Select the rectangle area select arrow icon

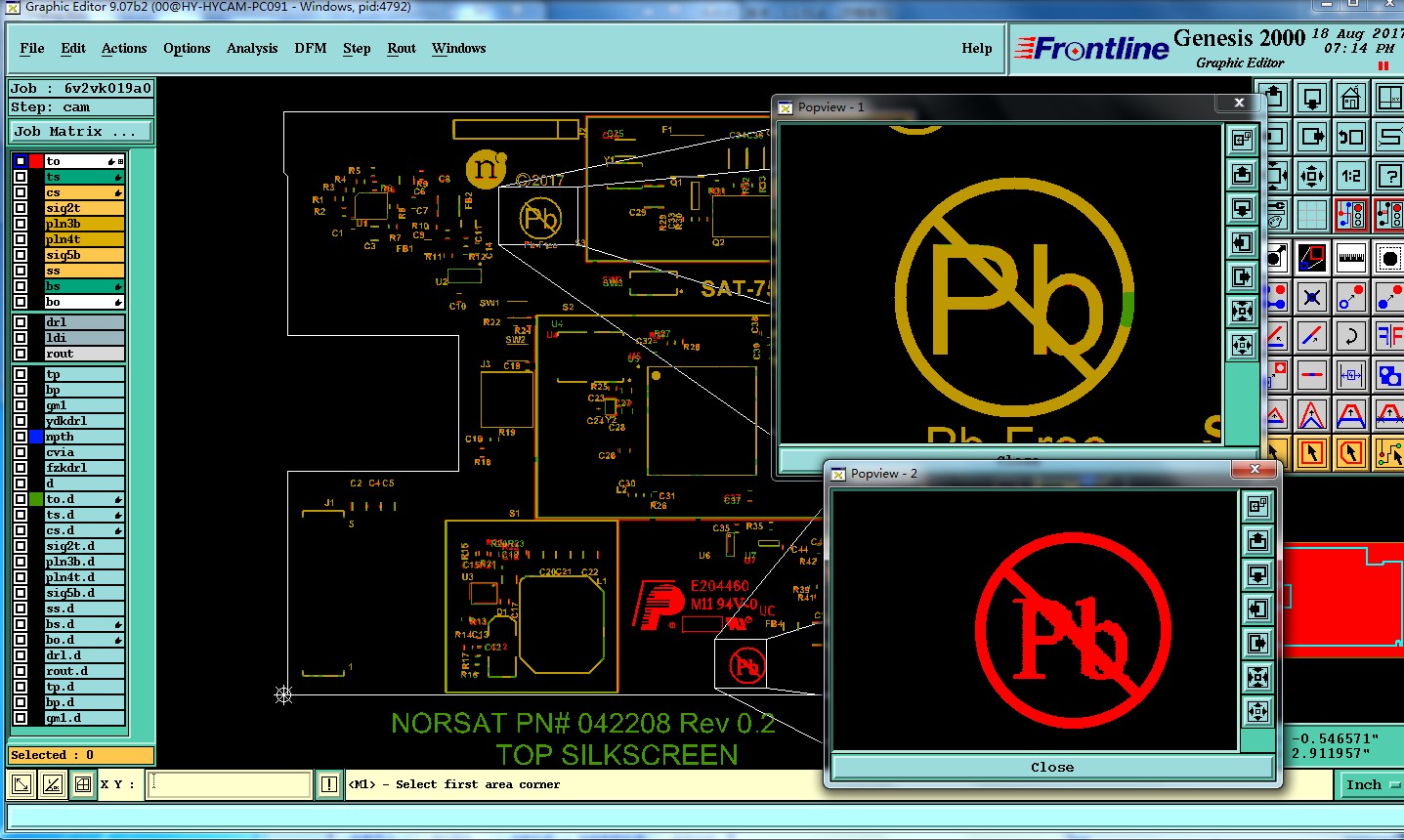tap(1312, 453)
